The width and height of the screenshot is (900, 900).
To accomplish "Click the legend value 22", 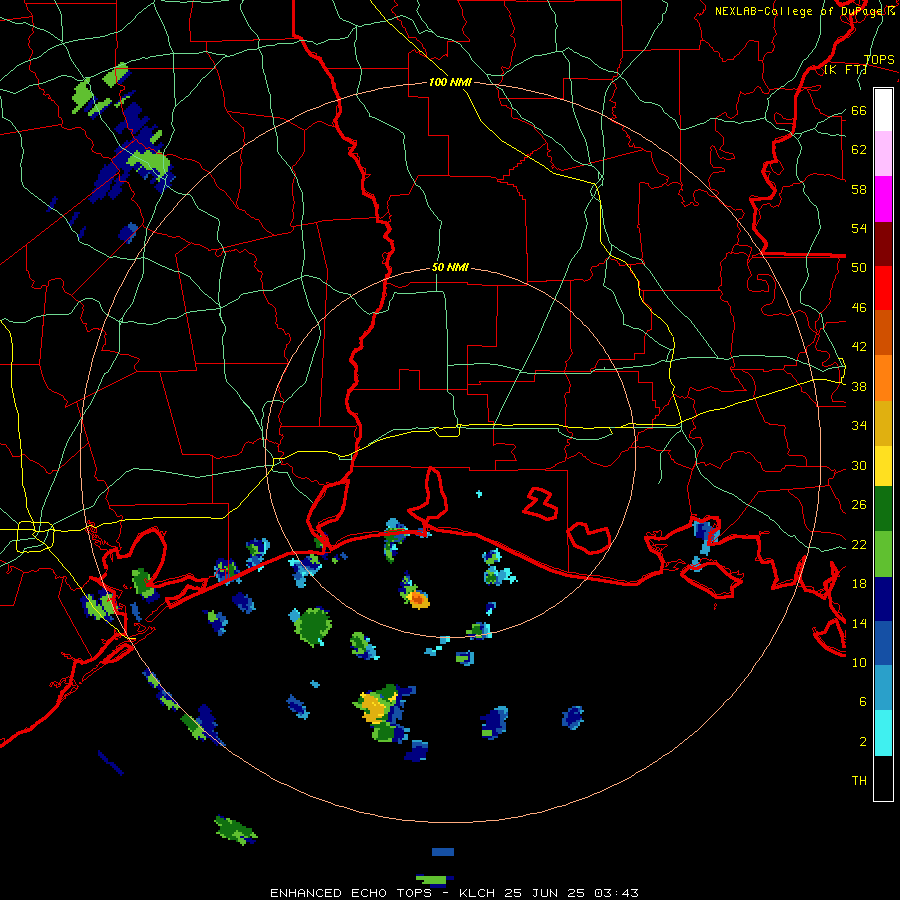I will tap(859, 545).
